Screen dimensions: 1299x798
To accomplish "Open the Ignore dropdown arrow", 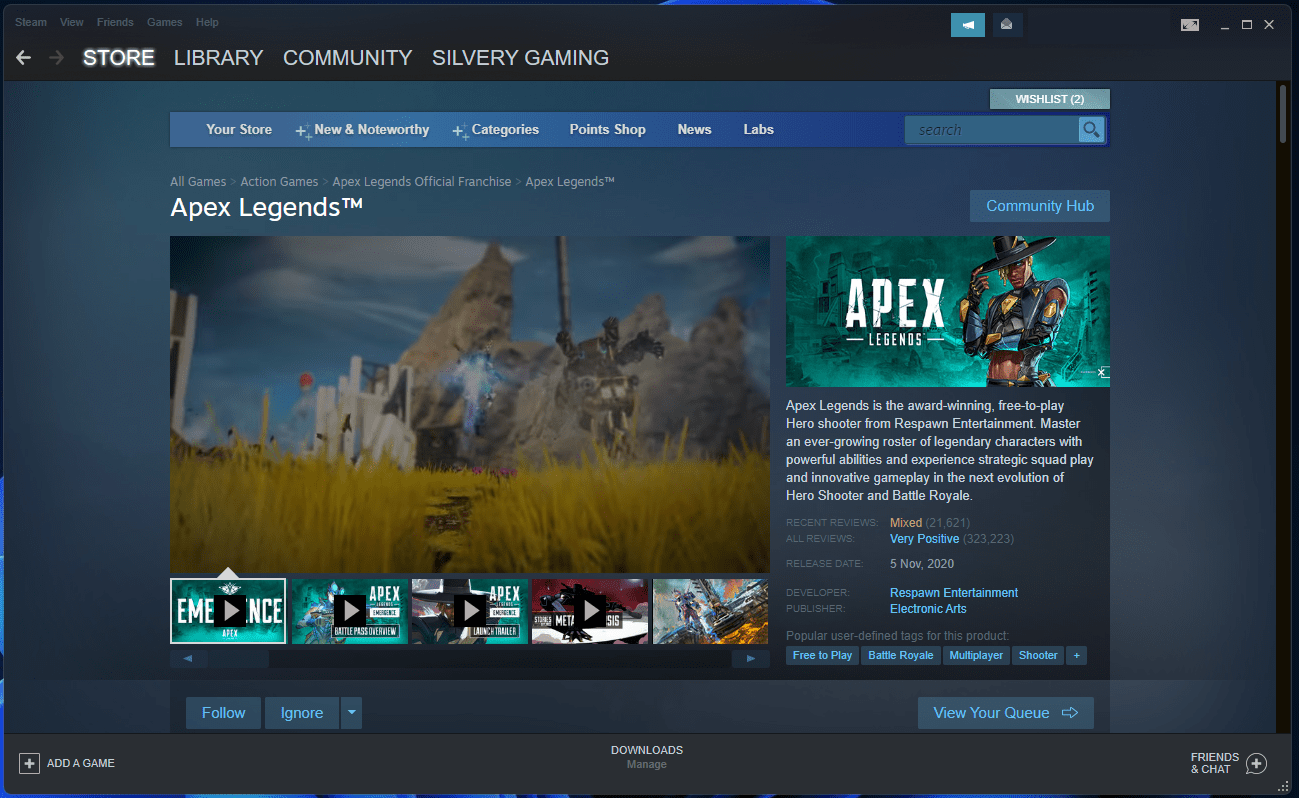I will (x=351, y=713).
